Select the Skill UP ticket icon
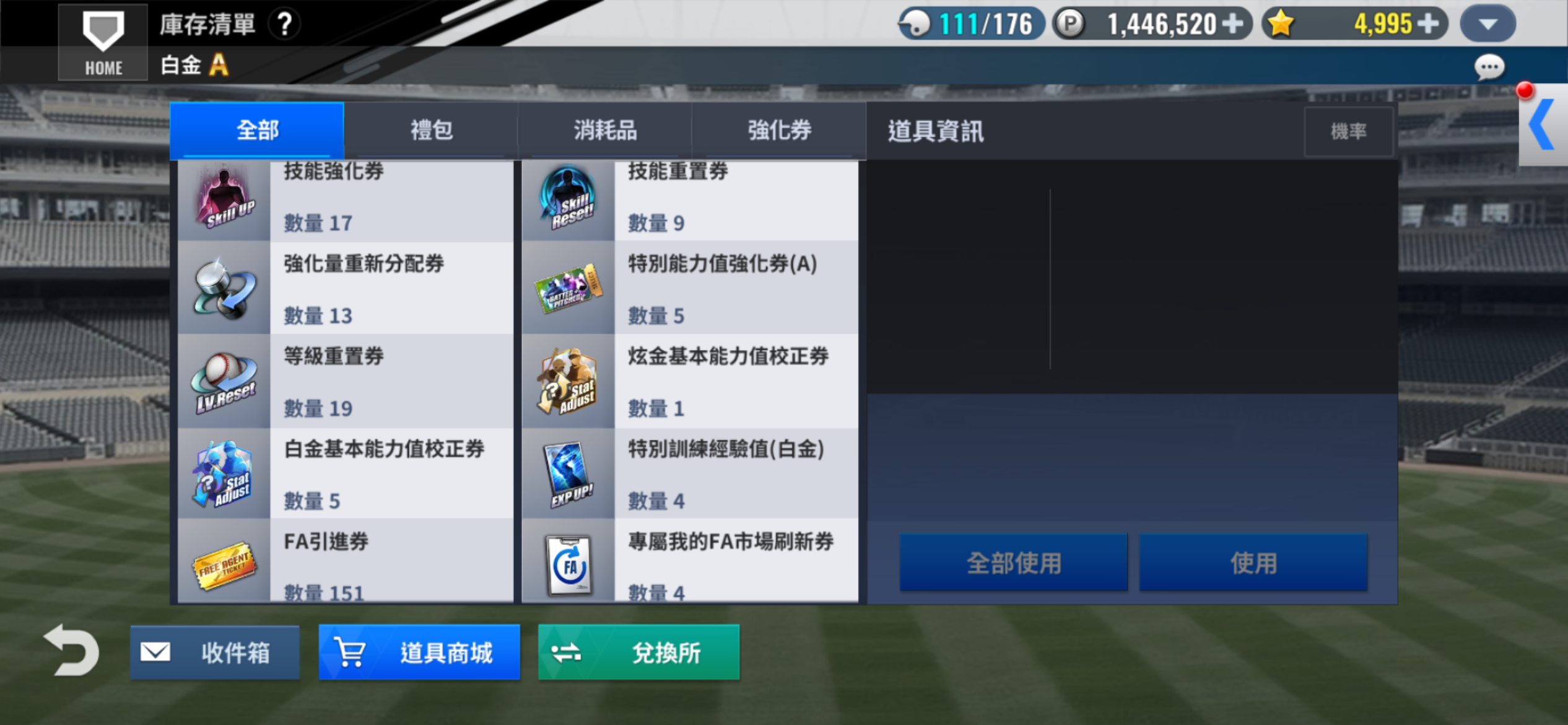 224,198
